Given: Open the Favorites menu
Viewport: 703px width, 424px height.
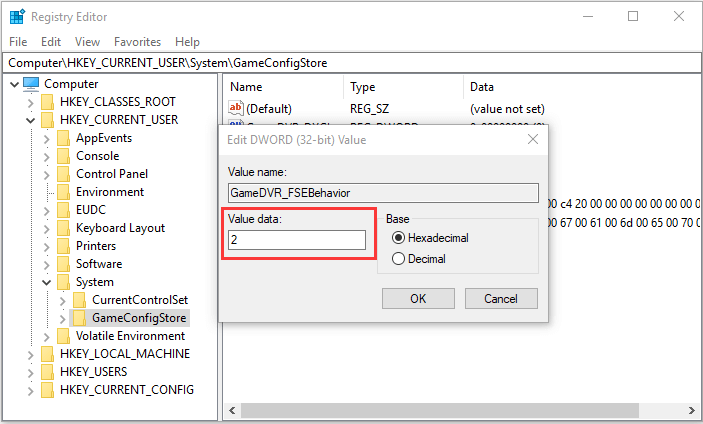Looking at the screenshot, I should [x=137, y=42].
